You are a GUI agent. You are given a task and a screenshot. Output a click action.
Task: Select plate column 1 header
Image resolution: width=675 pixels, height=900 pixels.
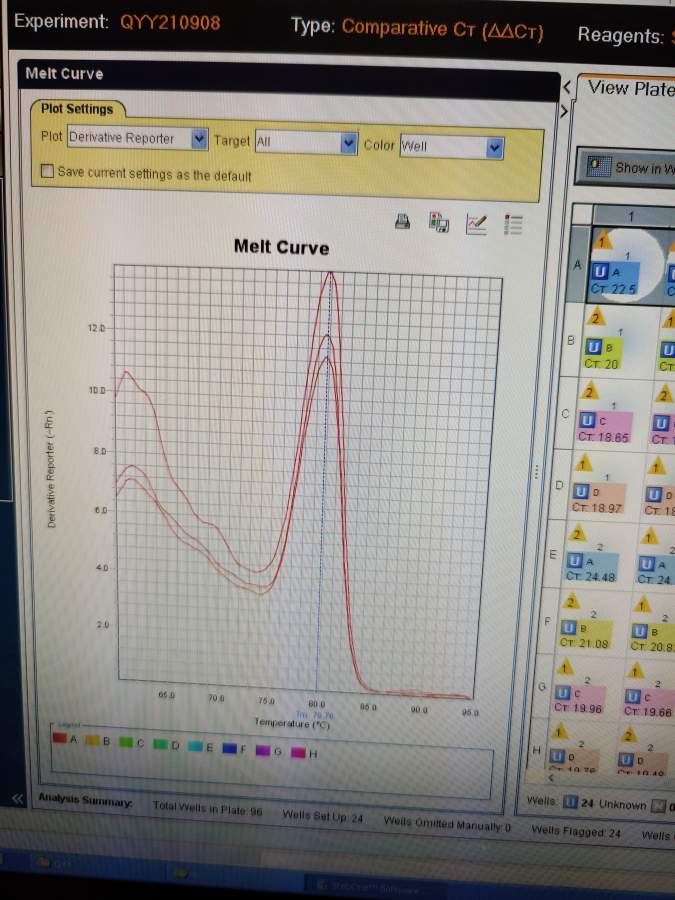click(632, 216)
